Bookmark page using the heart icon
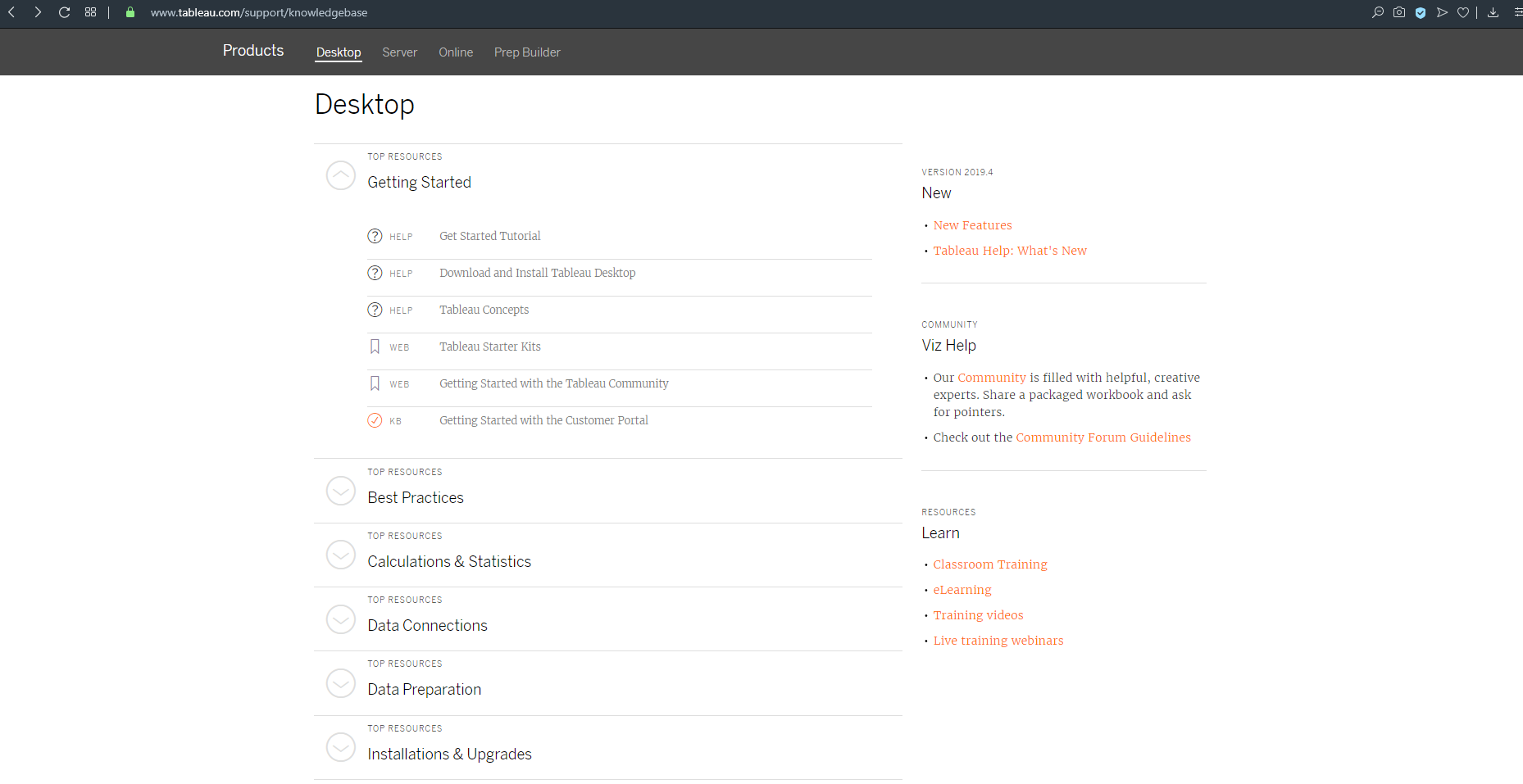1523x784 pixels. (1463, 12)
